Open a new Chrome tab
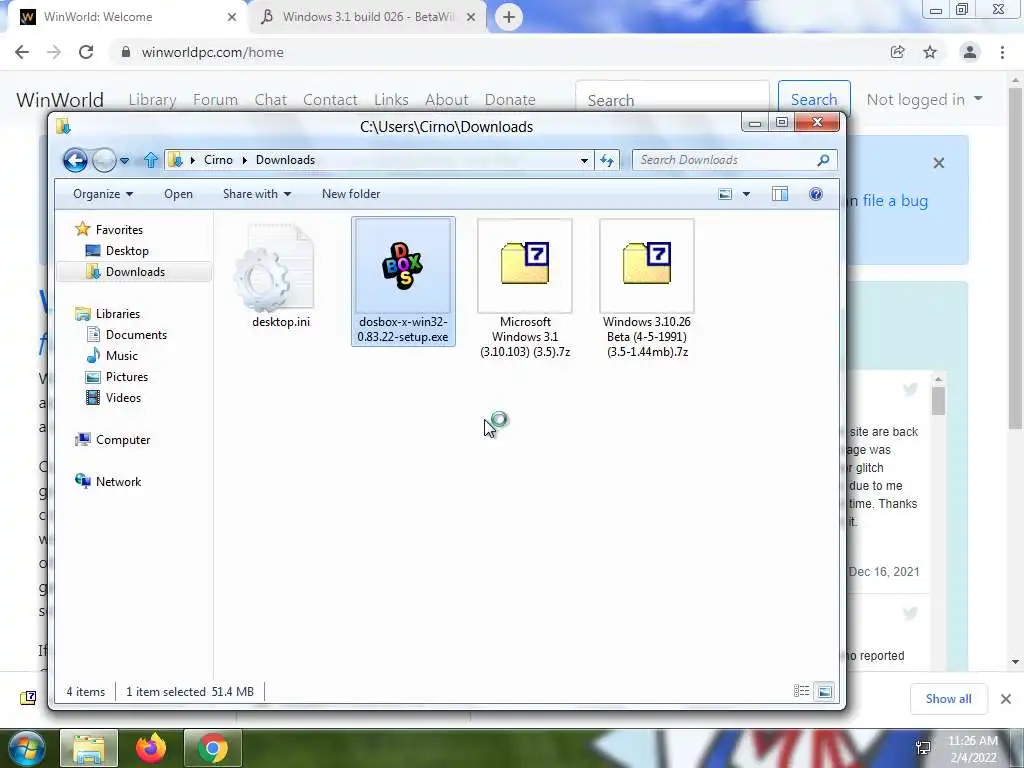Image resolution: width=1024 pixels, height=768 pixels. pos(509,17)
